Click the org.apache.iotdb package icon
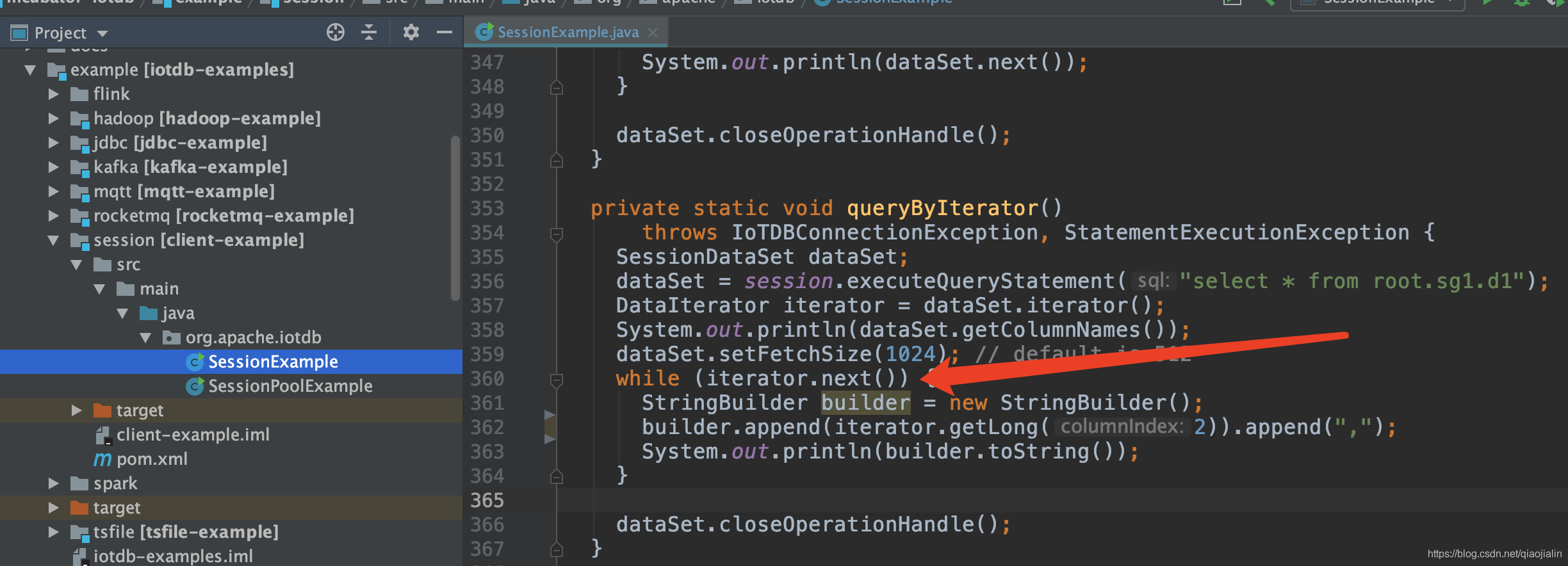Screen dimensions: 1568x566 click(x=171, y=337)
